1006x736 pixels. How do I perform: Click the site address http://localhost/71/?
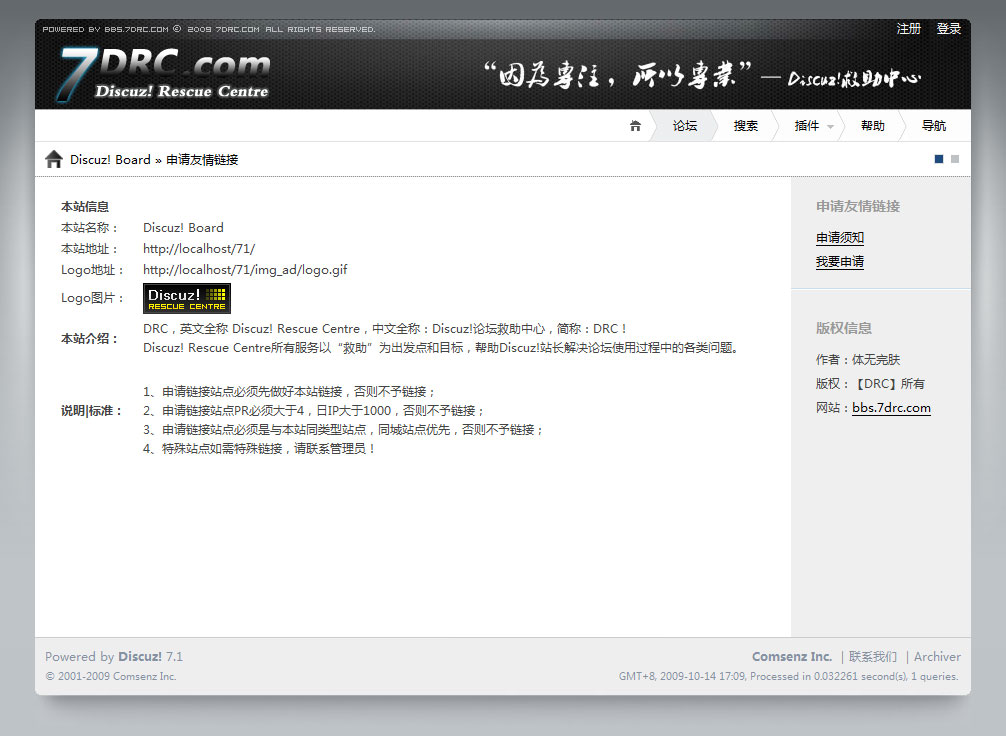pyautogui.click(x=199, y=249)
